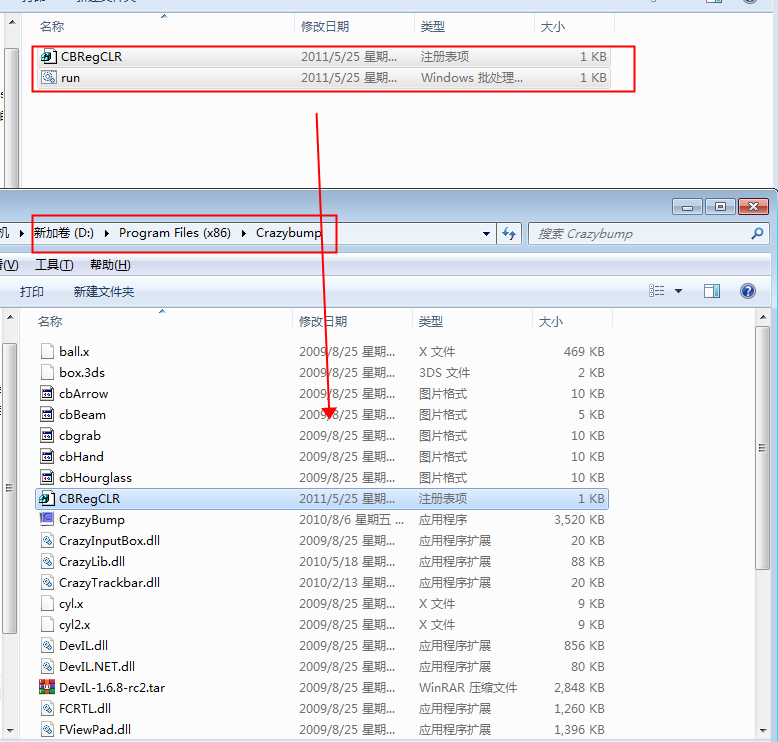Click the 2010/8/6 星期五 date cell

point(351,520)
